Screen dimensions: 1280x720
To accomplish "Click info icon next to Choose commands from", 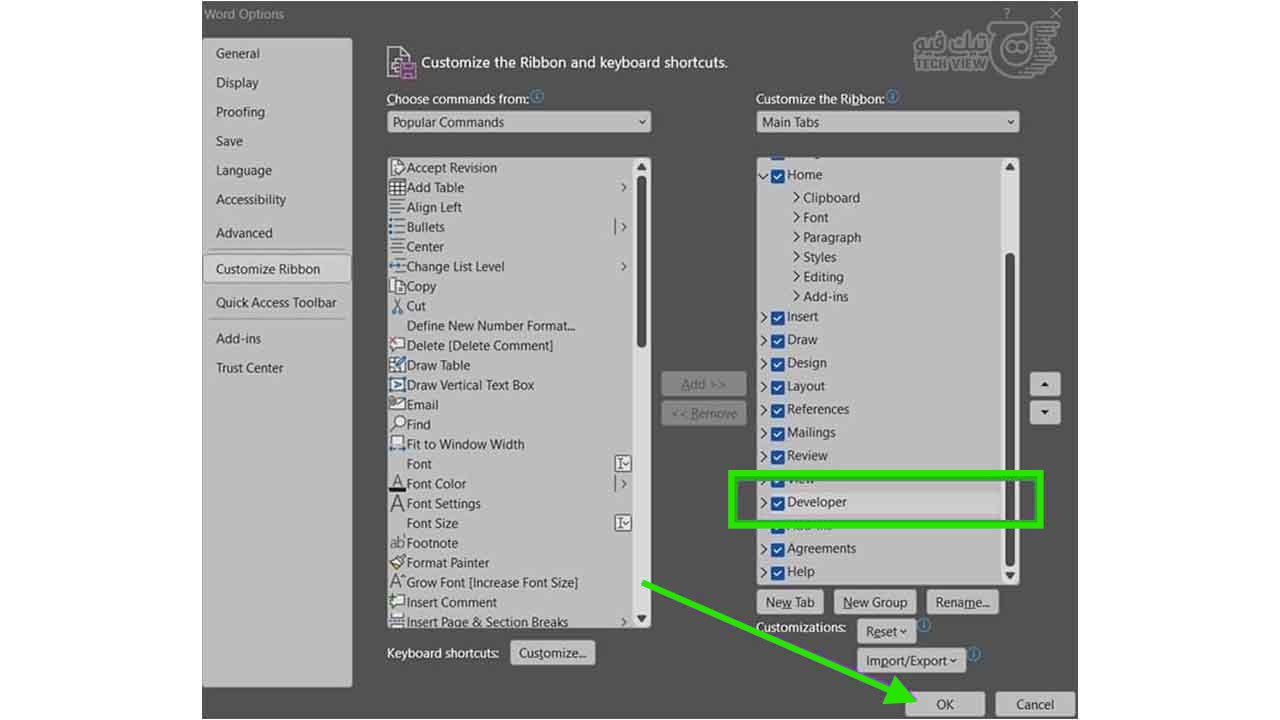I will [538, 97].
